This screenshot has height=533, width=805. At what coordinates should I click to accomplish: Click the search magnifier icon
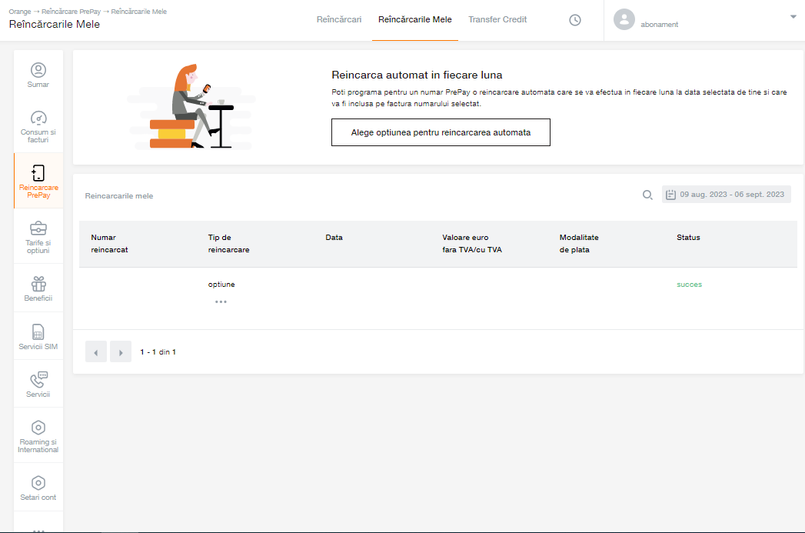point(648,195)
